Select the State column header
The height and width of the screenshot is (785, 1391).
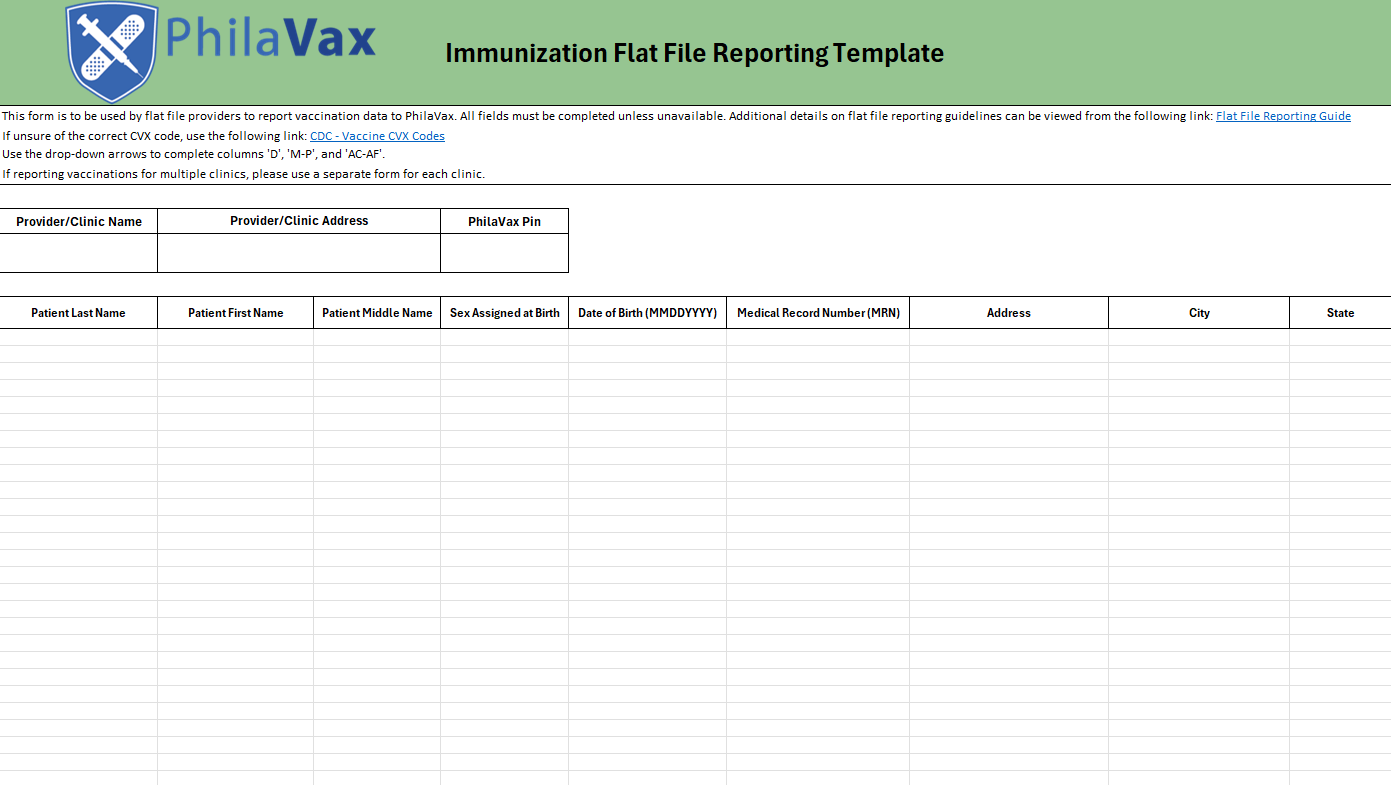(x=1340, y=313)
